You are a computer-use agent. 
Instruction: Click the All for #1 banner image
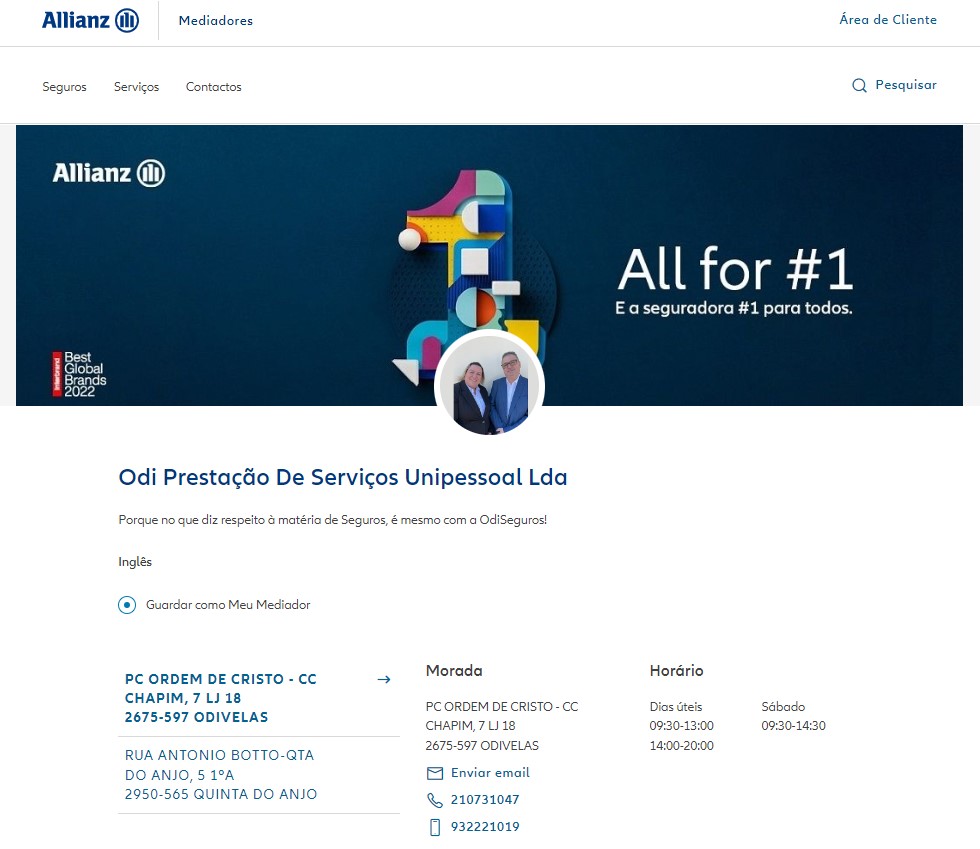489,266
